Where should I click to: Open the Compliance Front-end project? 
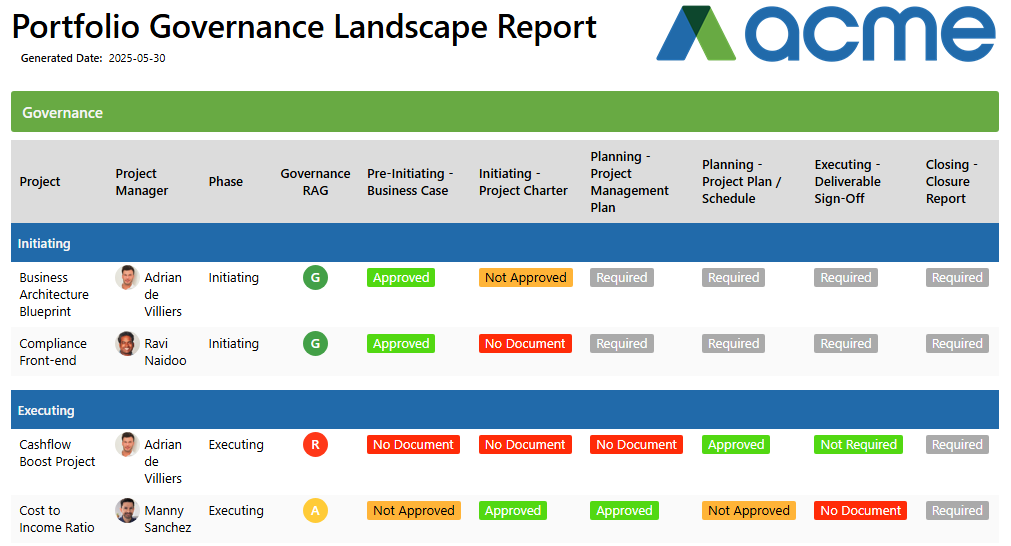click(53, 352)
